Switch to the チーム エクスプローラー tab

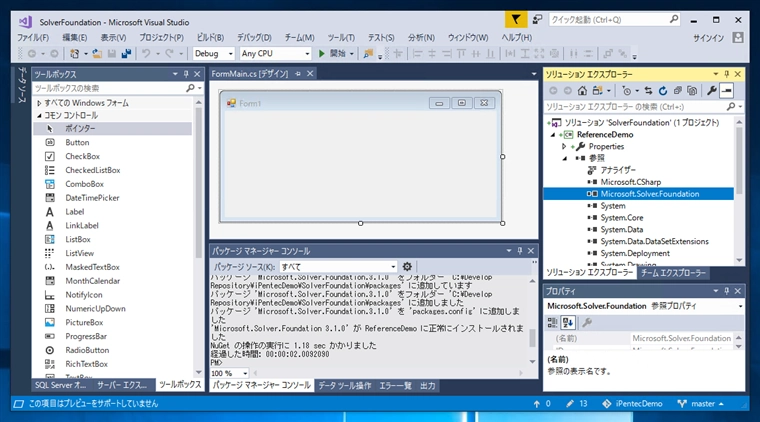click(x=673, y=273)
